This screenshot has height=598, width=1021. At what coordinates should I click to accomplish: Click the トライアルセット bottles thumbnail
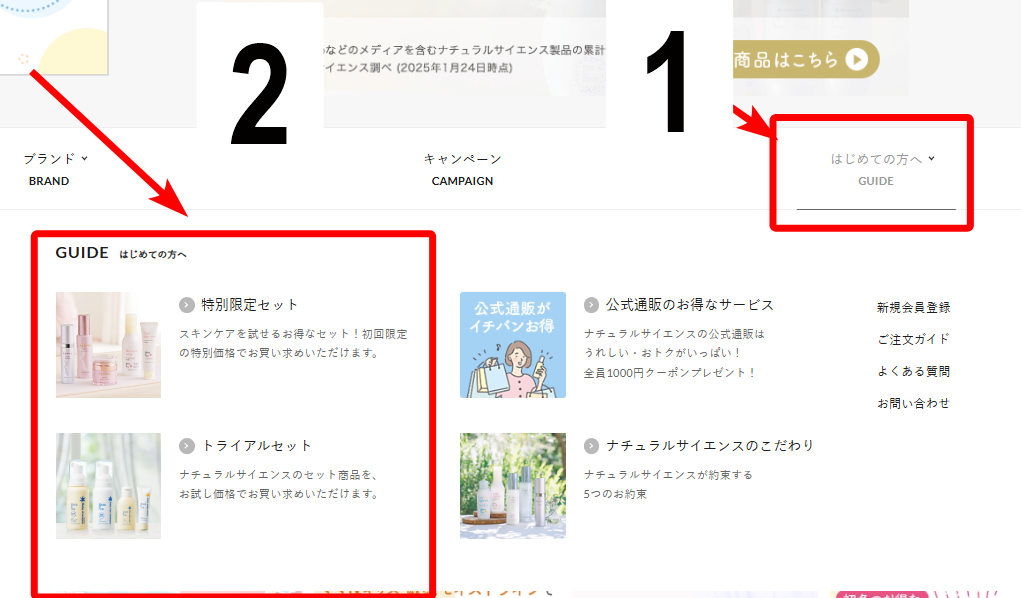108,486
